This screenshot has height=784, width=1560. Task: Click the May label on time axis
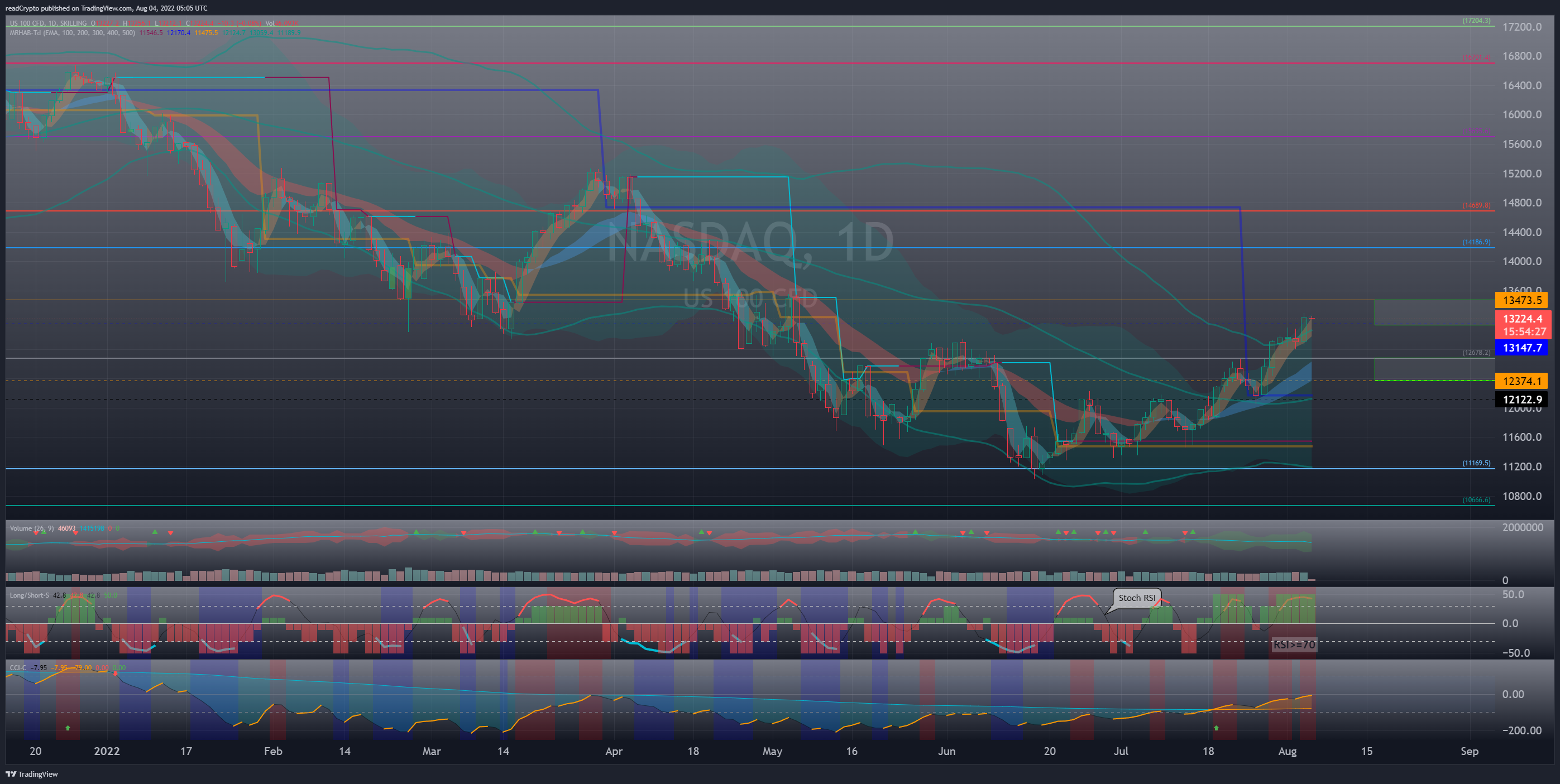click(772, 751)
